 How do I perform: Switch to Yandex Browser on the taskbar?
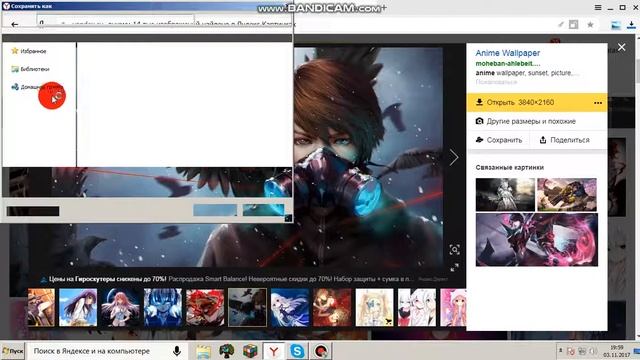click(x=273, y=351)
